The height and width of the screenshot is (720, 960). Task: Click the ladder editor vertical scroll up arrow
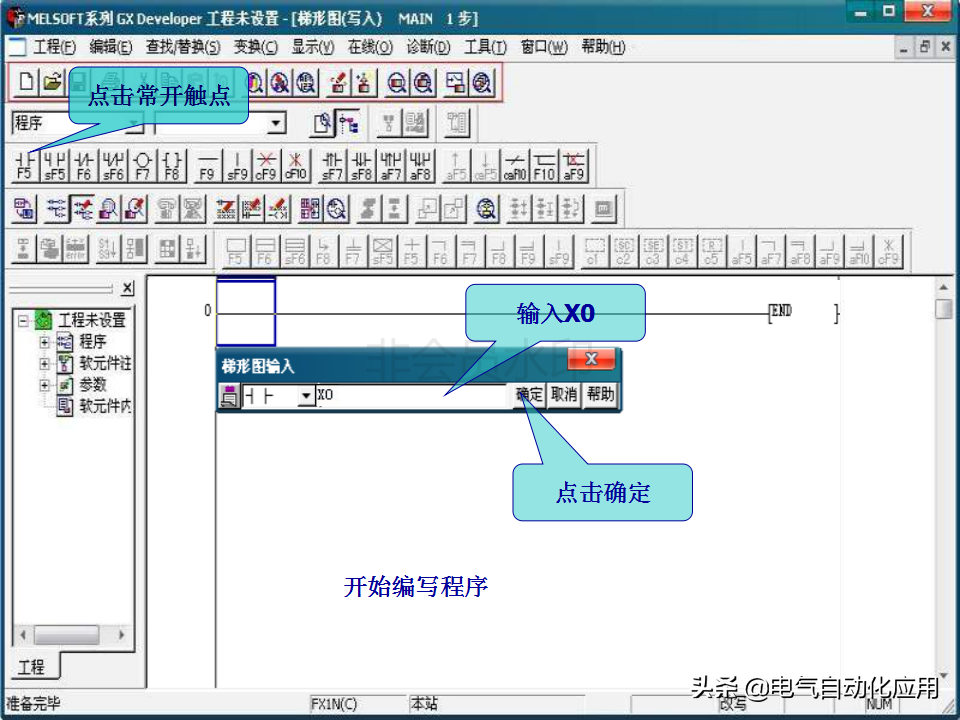pyautogui.click(x=943, y=287)
